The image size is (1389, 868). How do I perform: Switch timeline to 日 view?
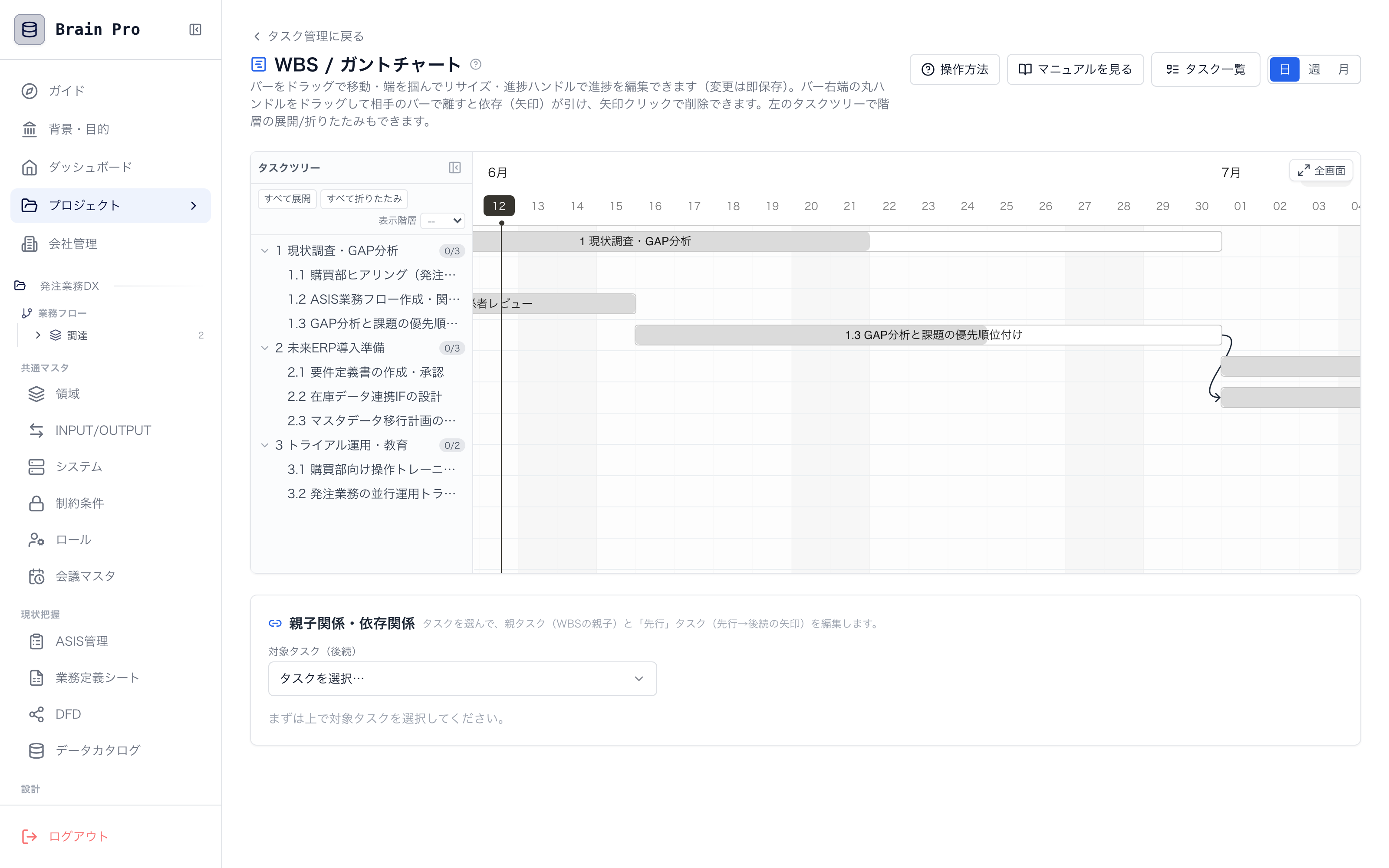pos(1284,69)
